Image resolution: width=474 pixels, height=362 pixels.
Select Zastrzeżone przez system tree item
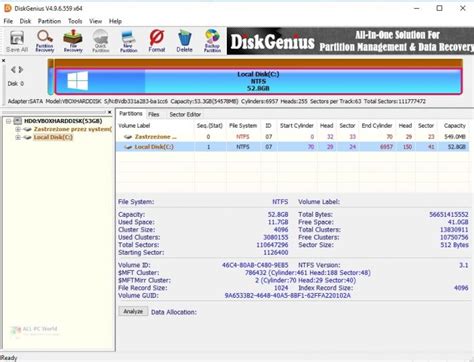[73, 129]
